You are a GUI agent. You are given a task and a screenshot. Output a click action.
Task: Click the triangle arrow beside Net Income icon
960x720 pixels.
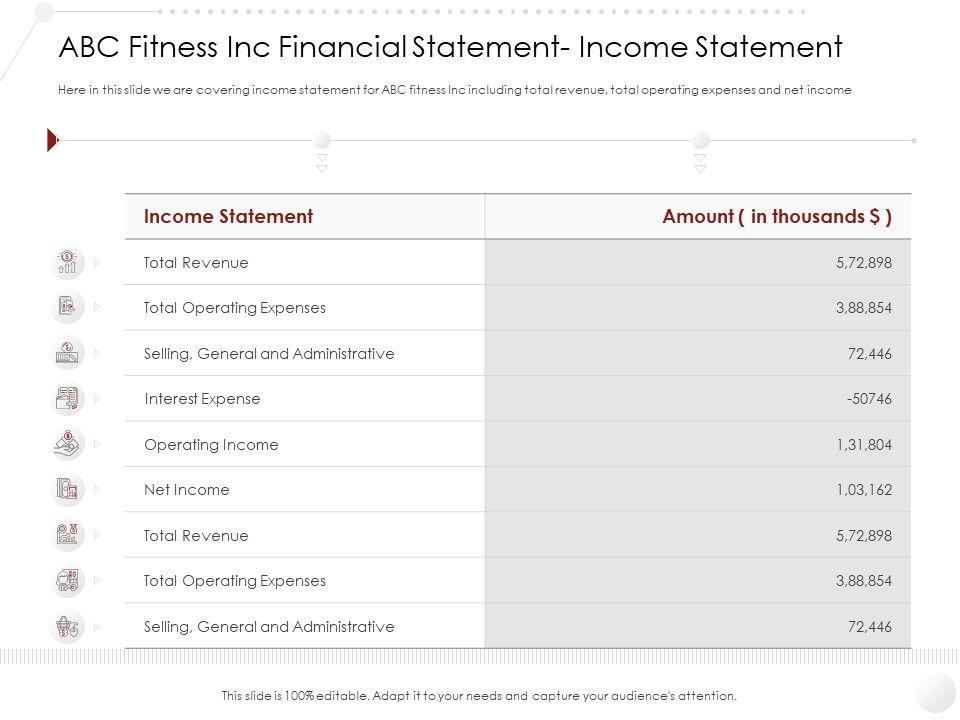pyautogui.click(x=97, y=490)
